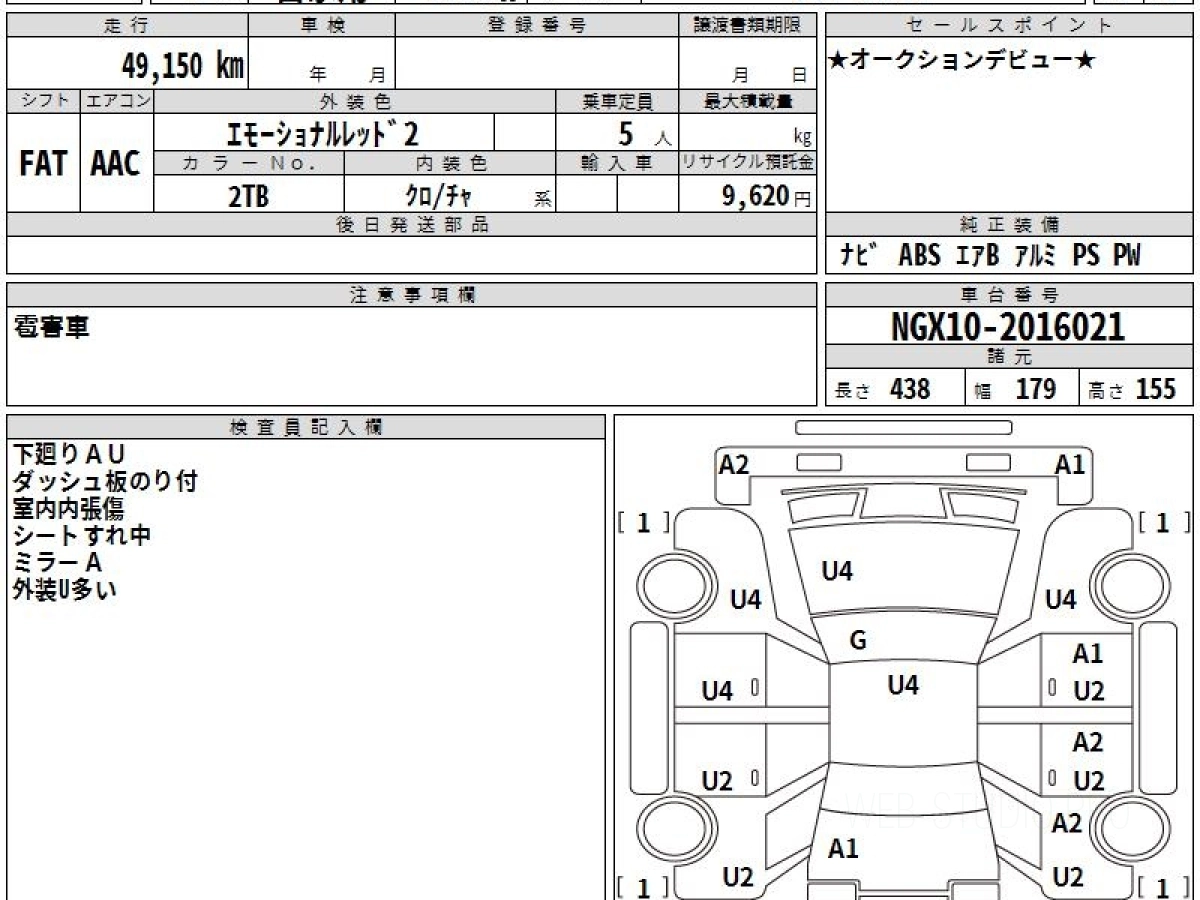Select inspector note ダッシュ板のり付

point(105,482)
